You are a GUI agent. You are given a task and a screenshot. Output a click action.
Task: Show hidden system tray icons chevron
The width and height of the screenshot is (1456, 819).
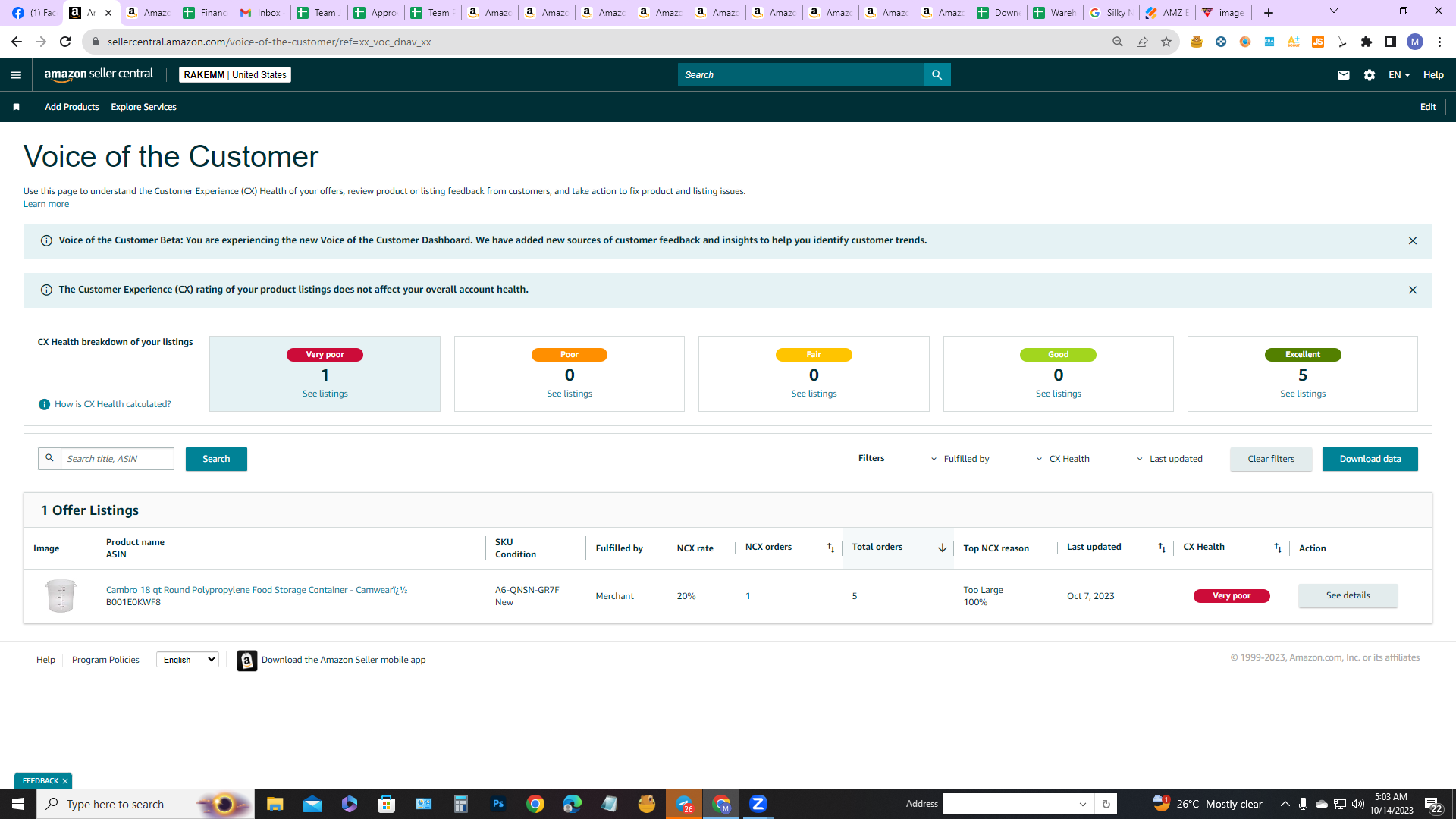(x=1285, y=804)
